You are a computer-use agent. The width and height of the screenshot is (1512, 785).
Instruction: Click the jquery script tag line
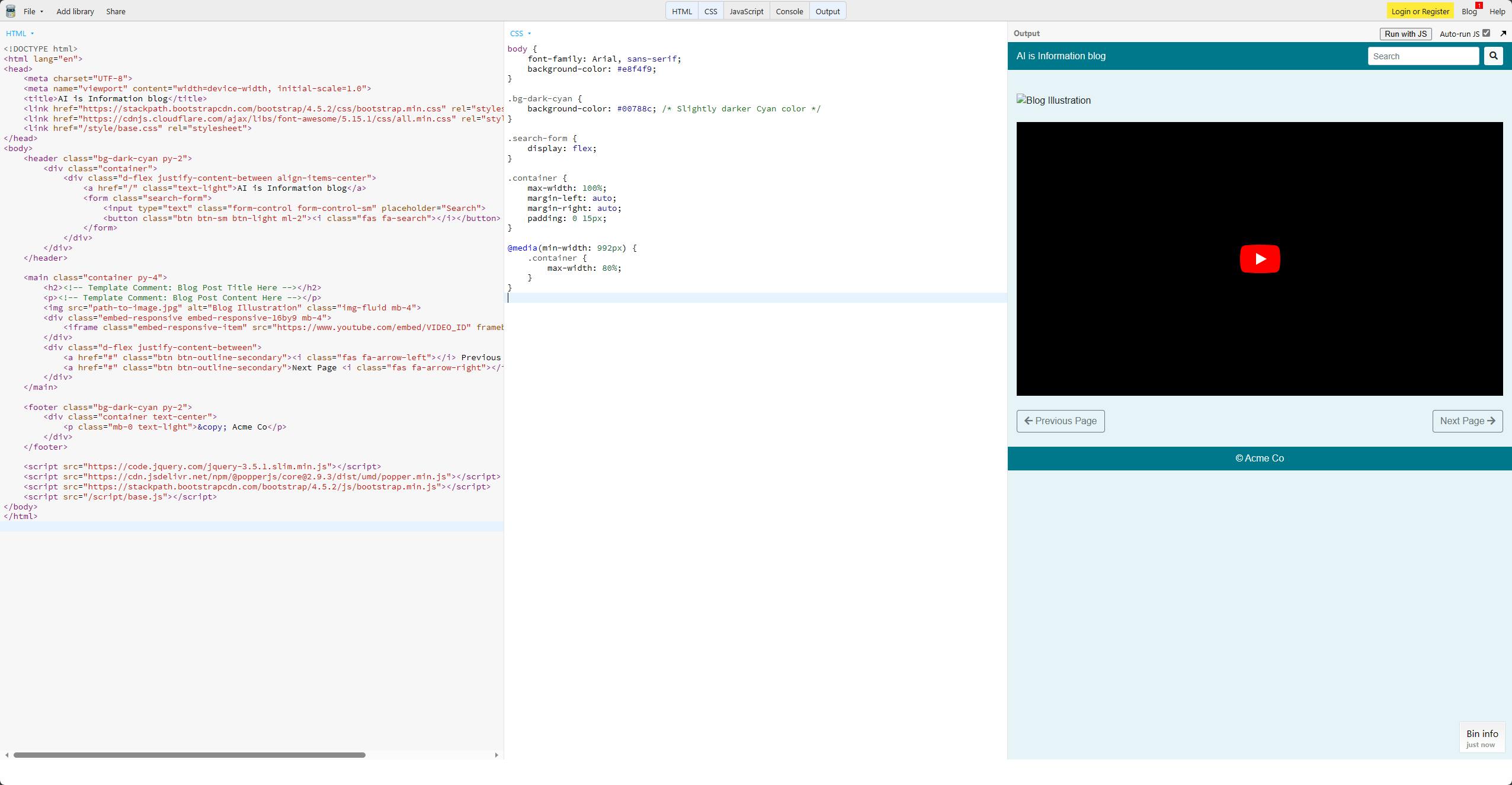click(x=203, y=466)
